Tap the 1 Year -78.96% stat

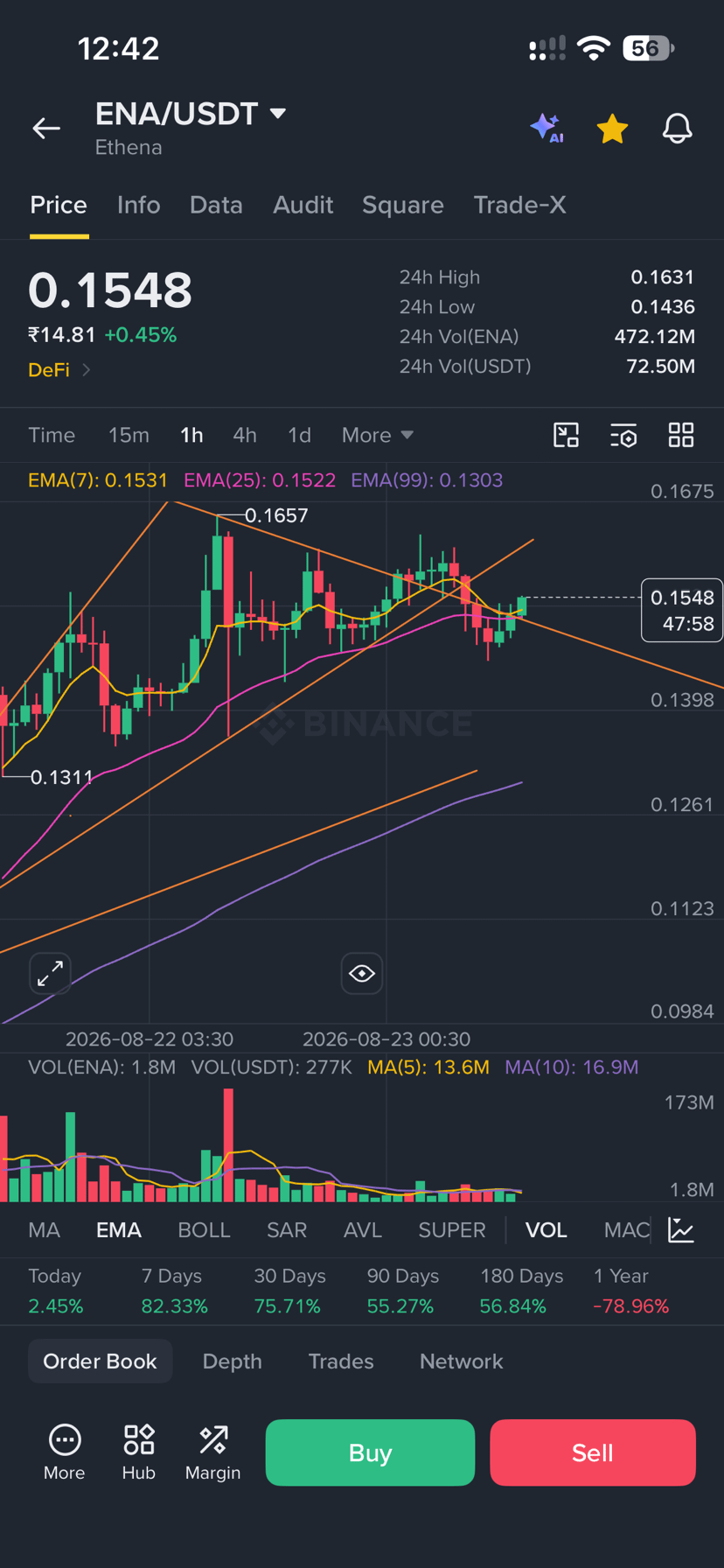click(631, 1291)
